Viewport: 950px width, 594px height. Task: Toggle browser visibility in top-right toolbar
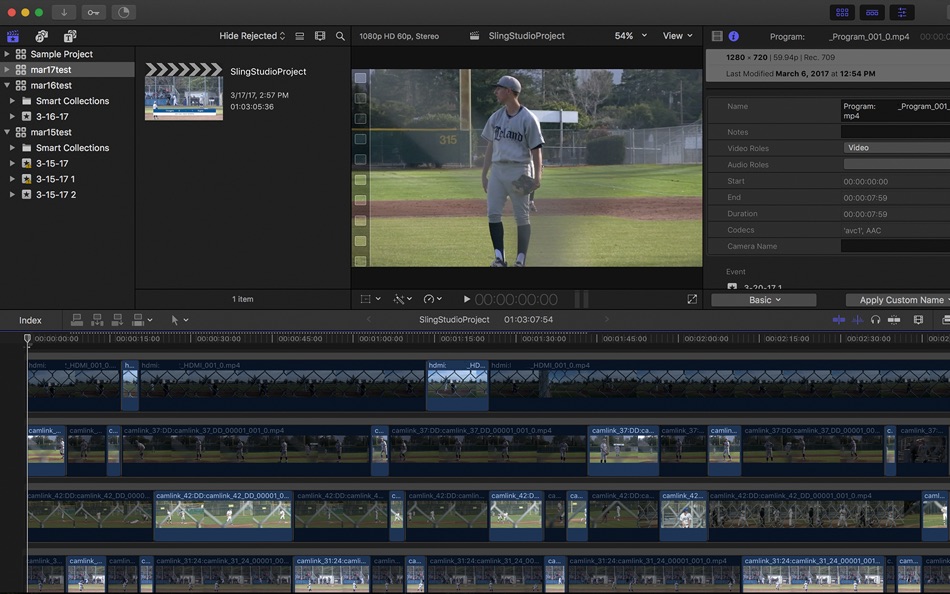coord(842,12)
